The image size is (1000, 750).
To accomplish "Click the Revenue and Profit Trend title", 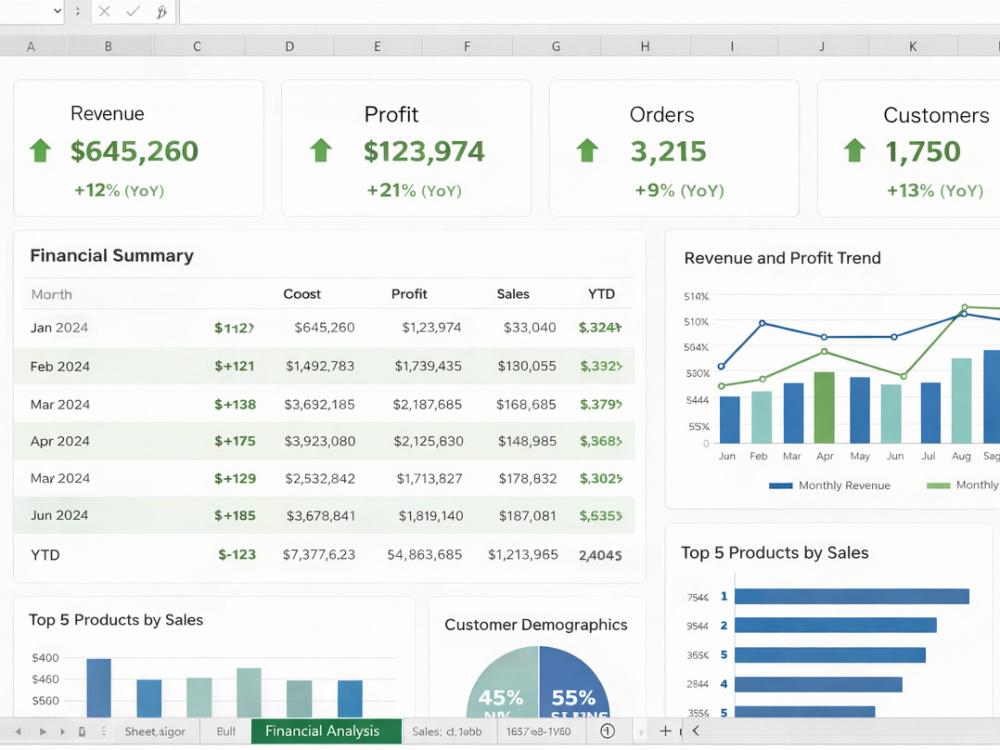I will pos(782,258).
